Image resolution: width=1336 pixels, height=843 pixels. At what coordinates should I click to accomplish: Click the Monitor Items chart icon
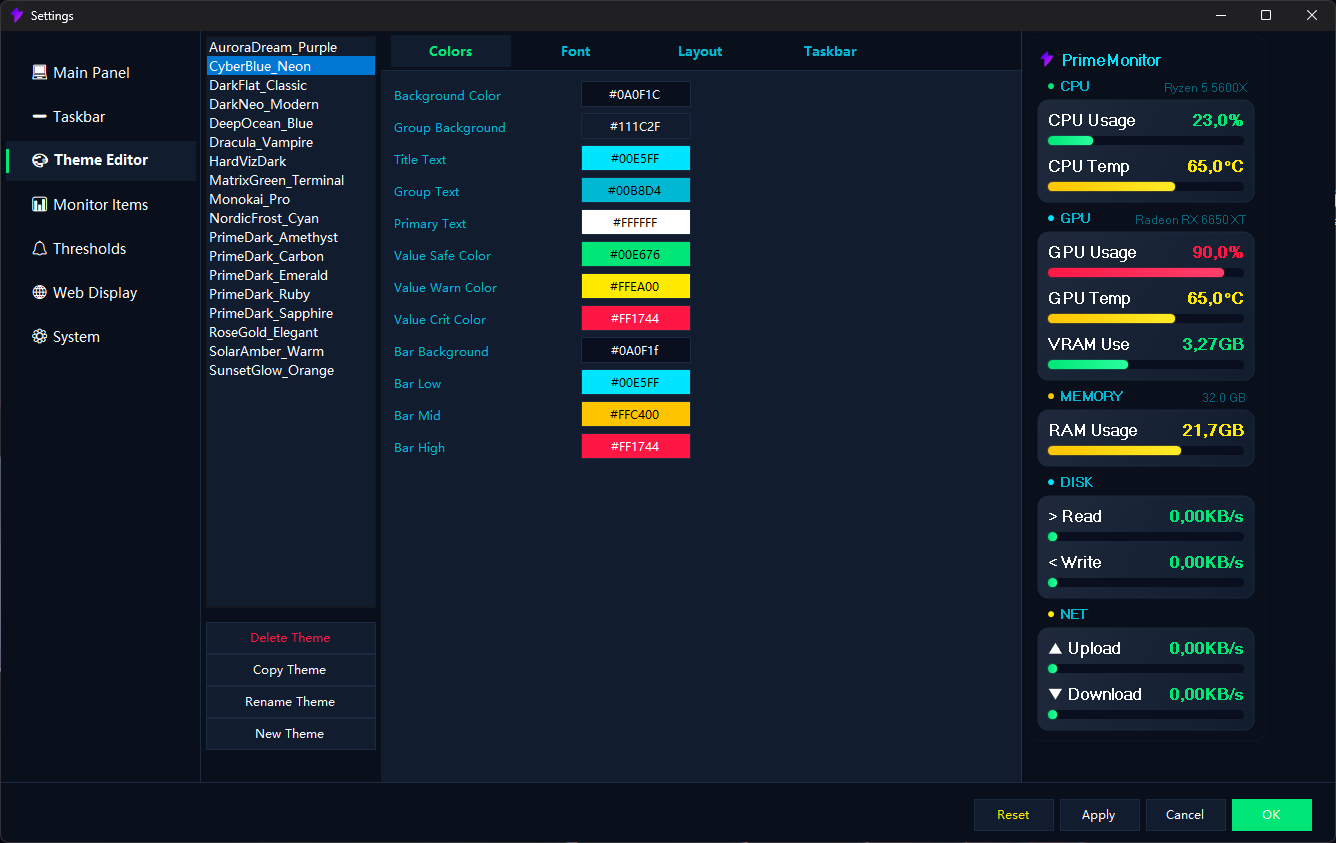click(40, 204)
